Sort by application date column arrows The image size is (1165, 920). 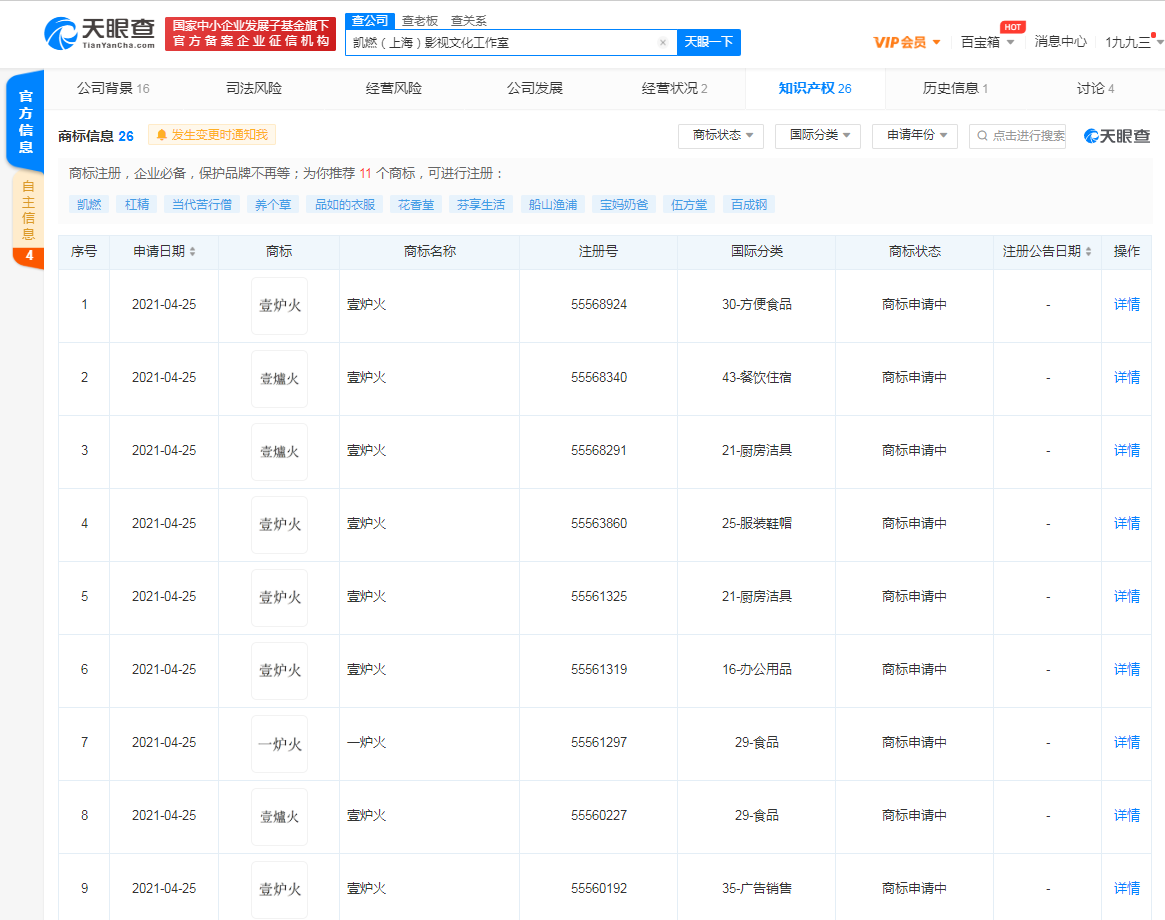[192, 252]
